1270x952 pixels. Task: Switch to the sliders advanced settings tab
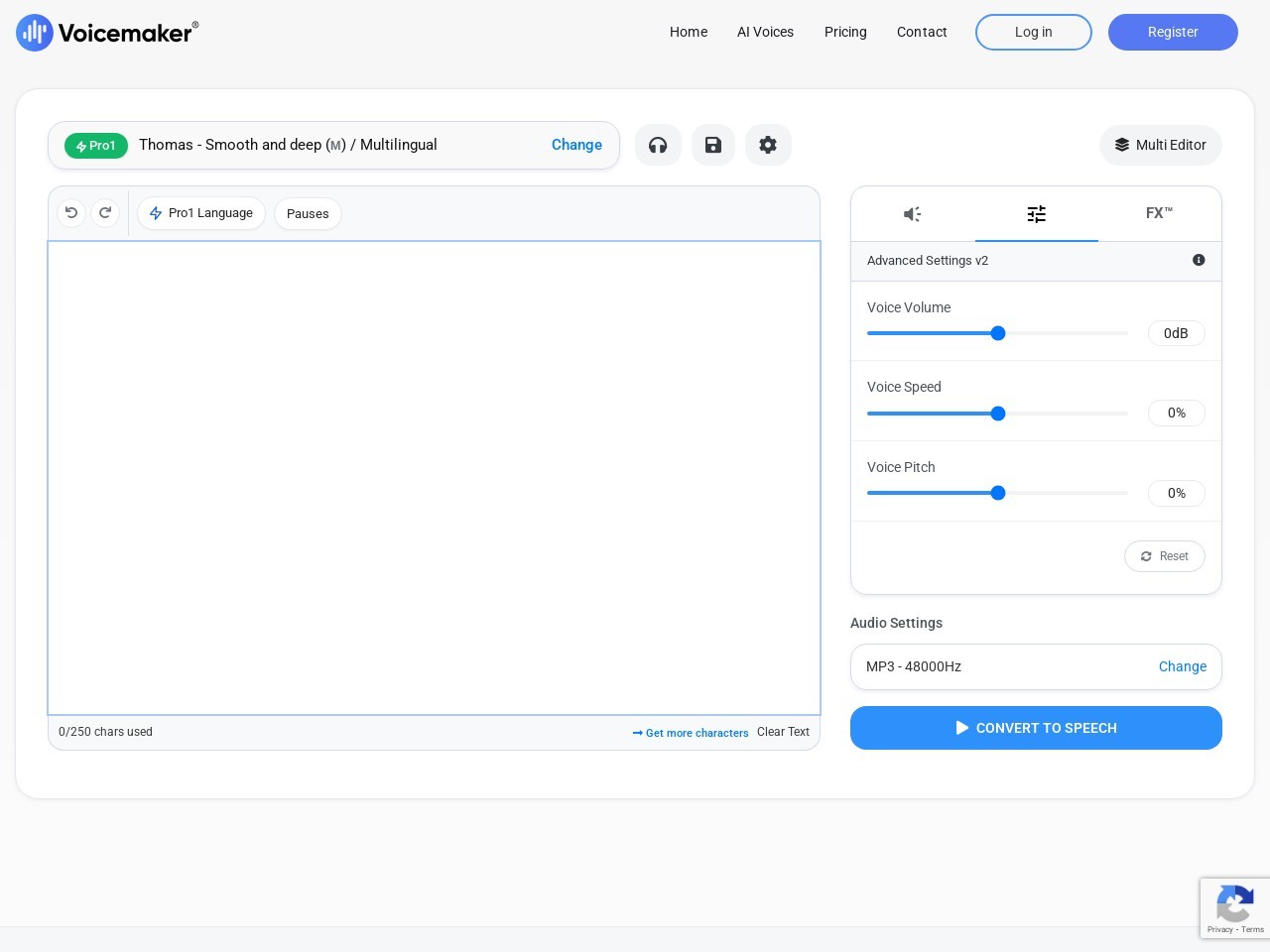coord(1037,214)
